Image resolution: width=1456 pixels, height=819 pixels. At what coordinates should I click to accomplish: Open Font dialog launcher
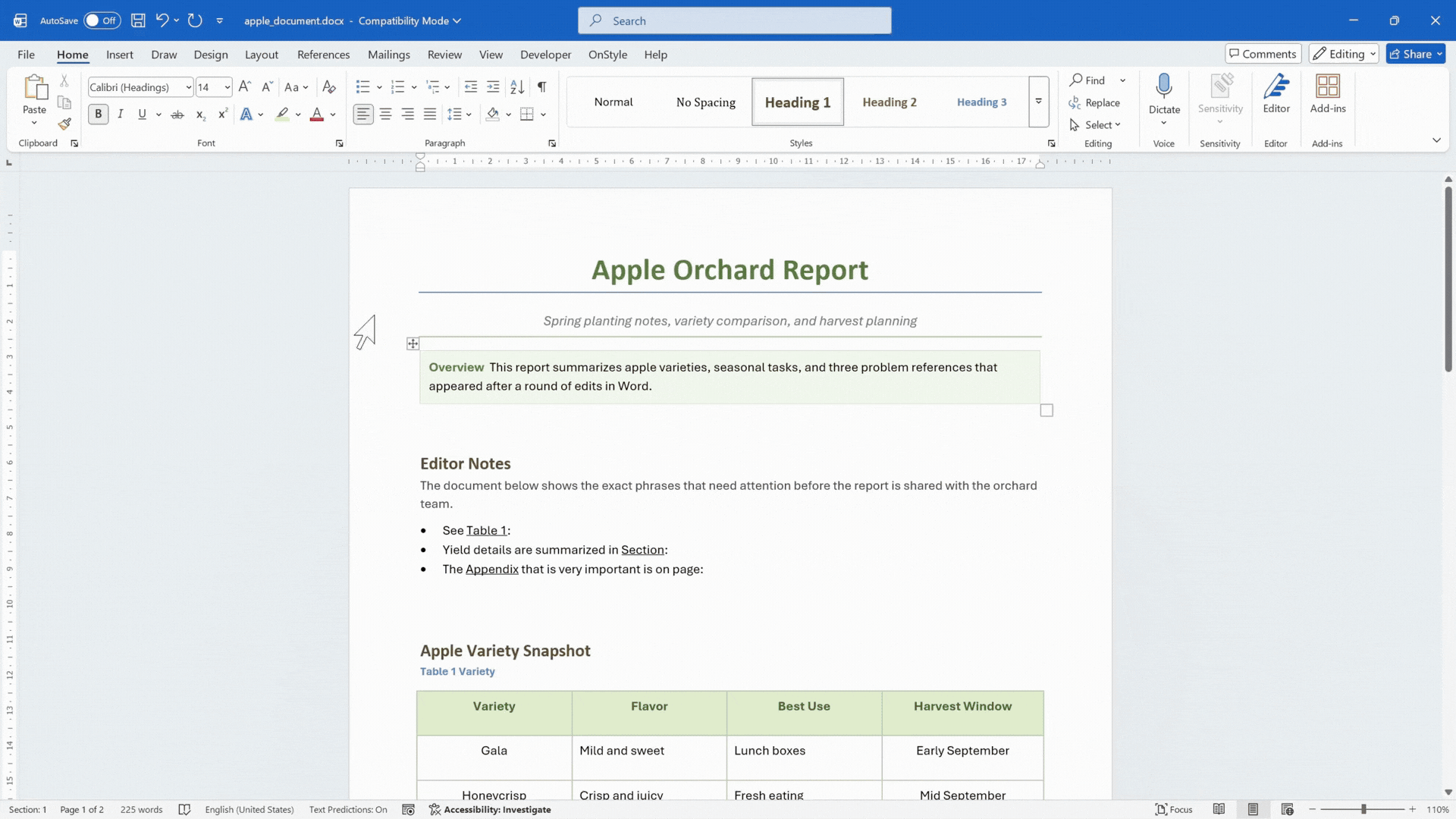tap(339, 143)
